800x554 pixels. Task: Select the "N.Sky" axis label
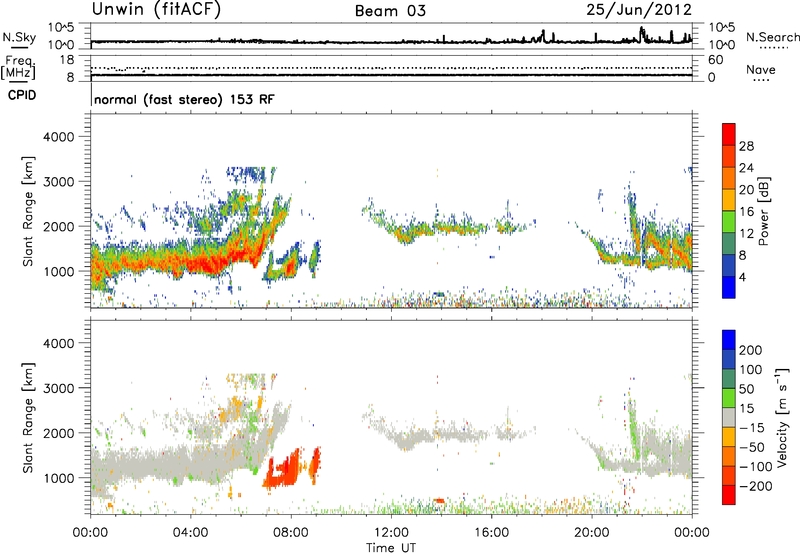(19, 37)
